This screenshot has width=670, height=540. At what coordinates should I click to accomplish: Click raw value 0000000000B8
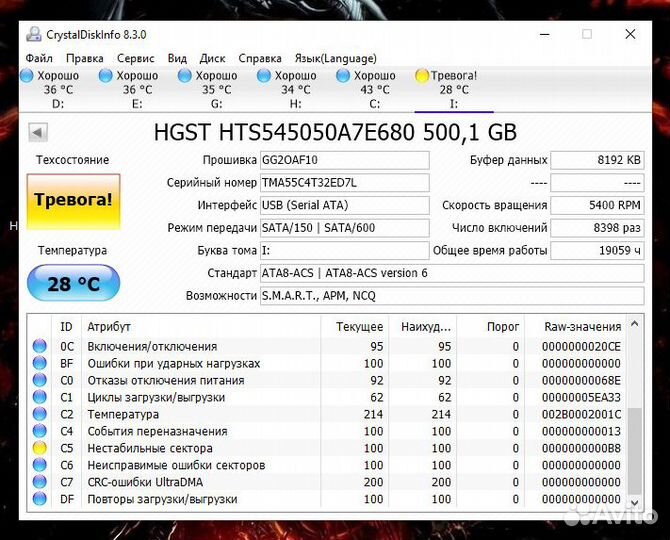[581, 448]
